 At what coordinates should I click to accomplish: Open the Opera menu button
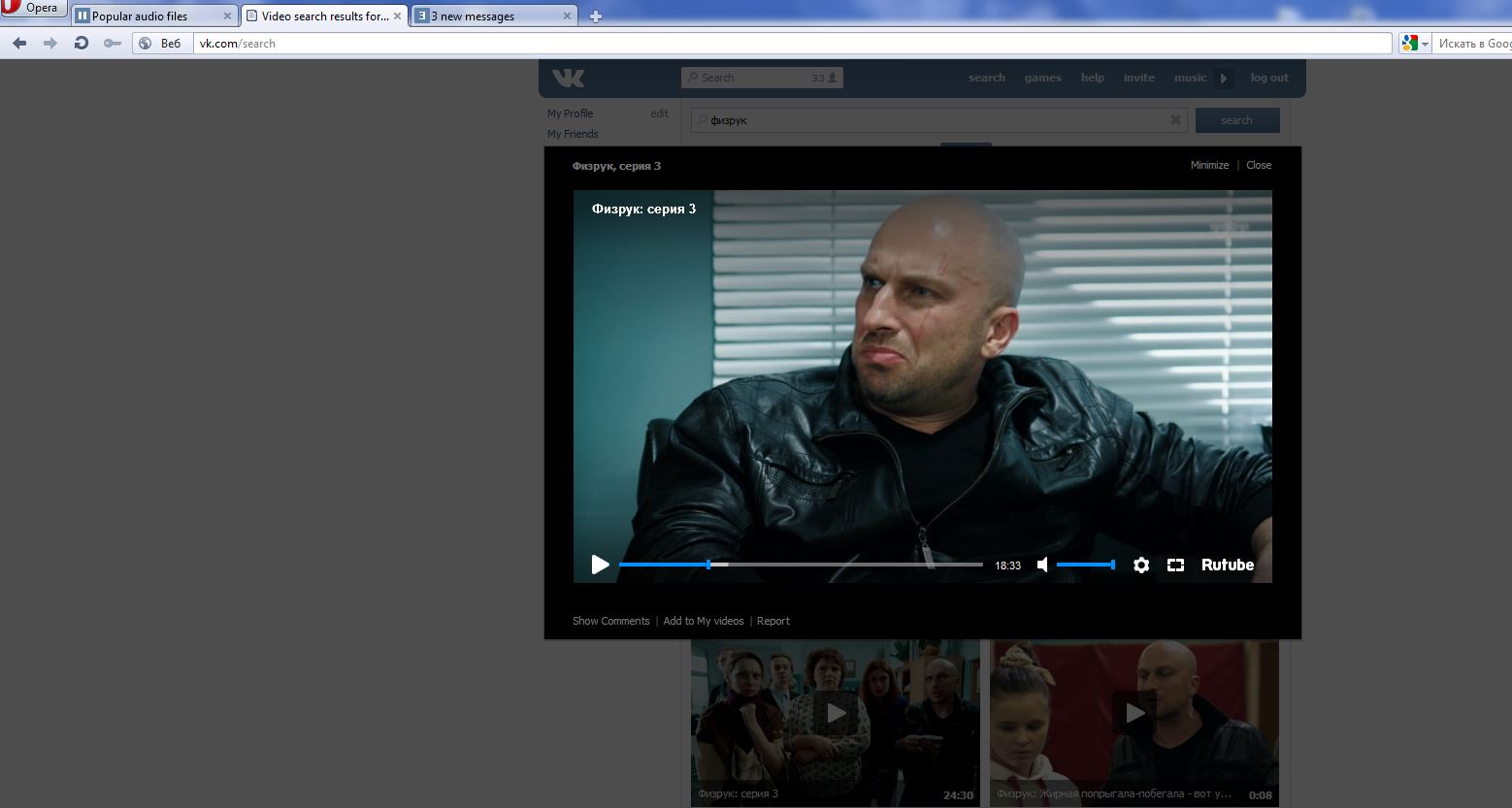click(x=34, y=9)
